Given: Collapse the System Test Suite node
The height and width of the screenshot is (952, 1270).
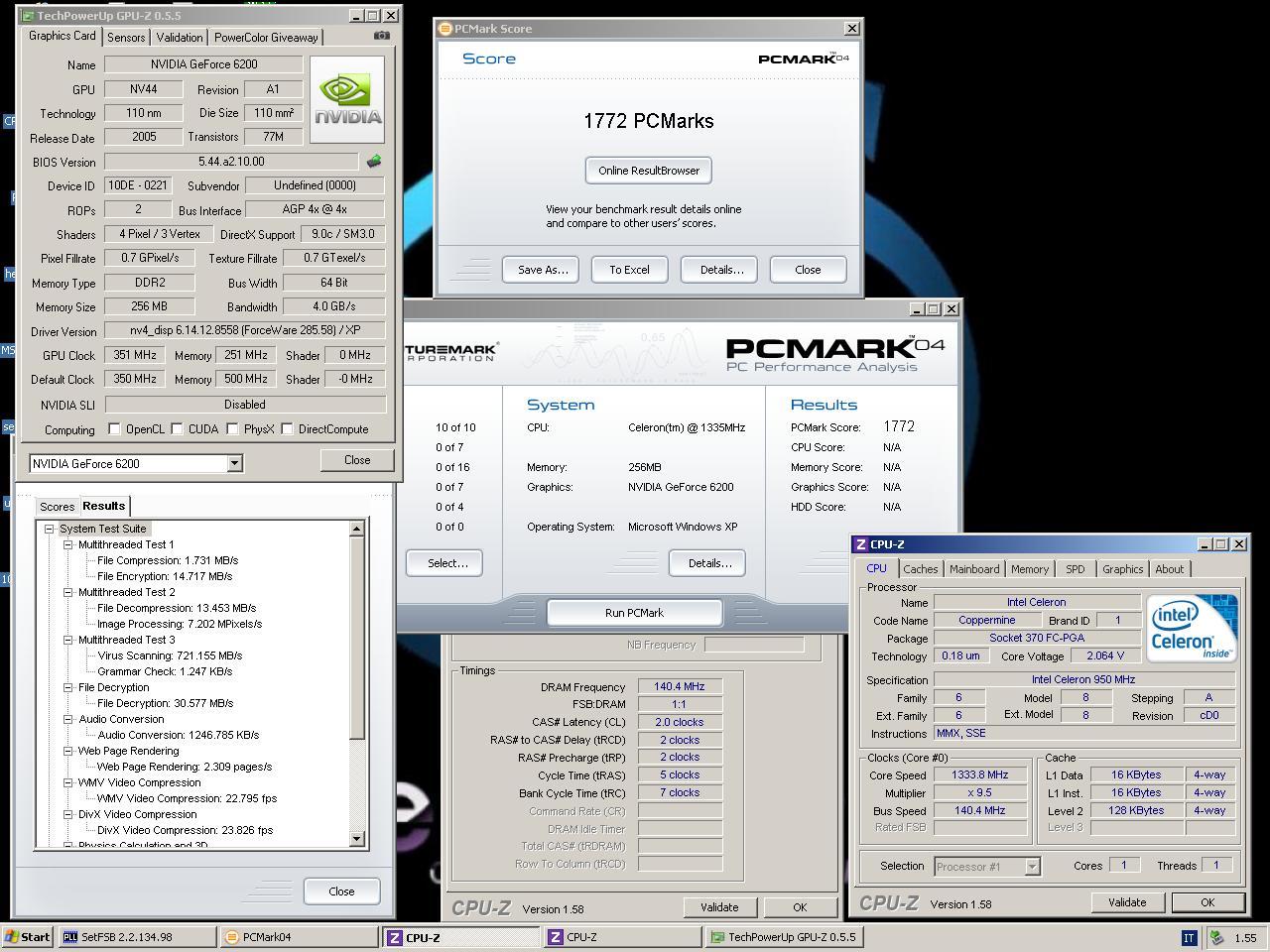Looking at the screenshot, I should 49,529.
